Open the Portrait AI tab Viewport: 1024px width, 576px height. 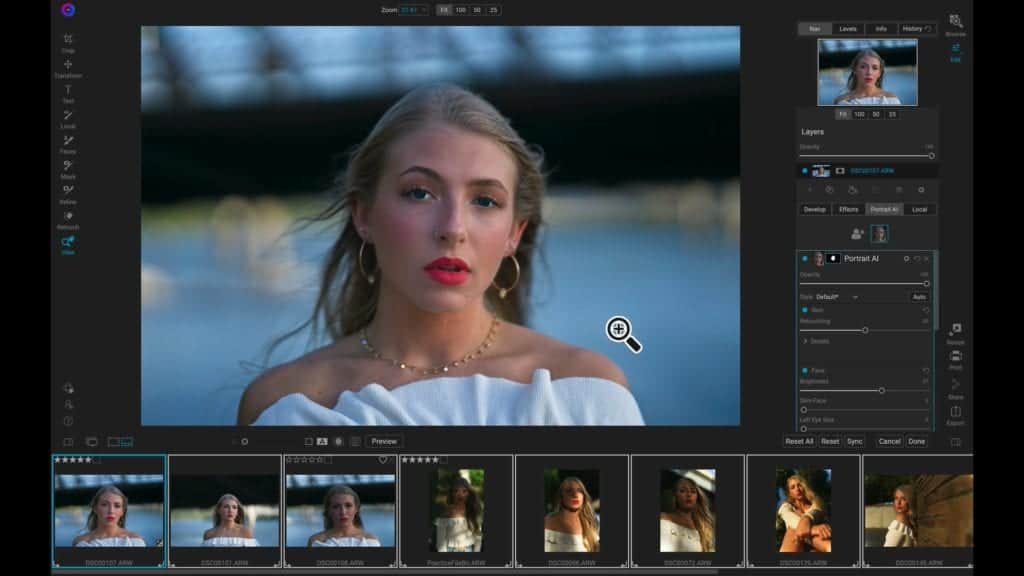point(884,210)
